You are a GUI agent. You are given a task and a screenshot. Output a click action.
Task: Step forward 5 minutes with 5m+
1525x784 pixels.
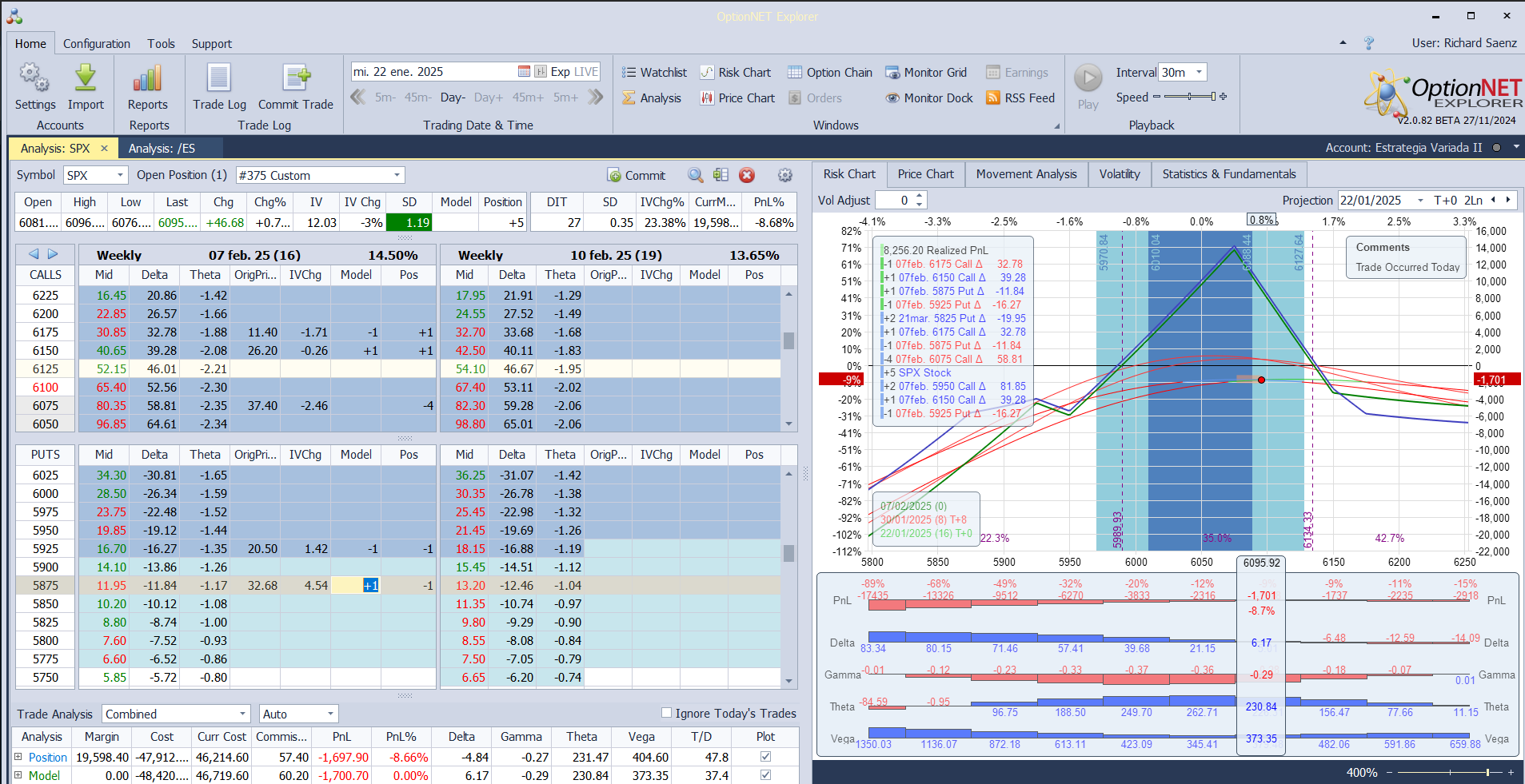(x=565, y=98)
